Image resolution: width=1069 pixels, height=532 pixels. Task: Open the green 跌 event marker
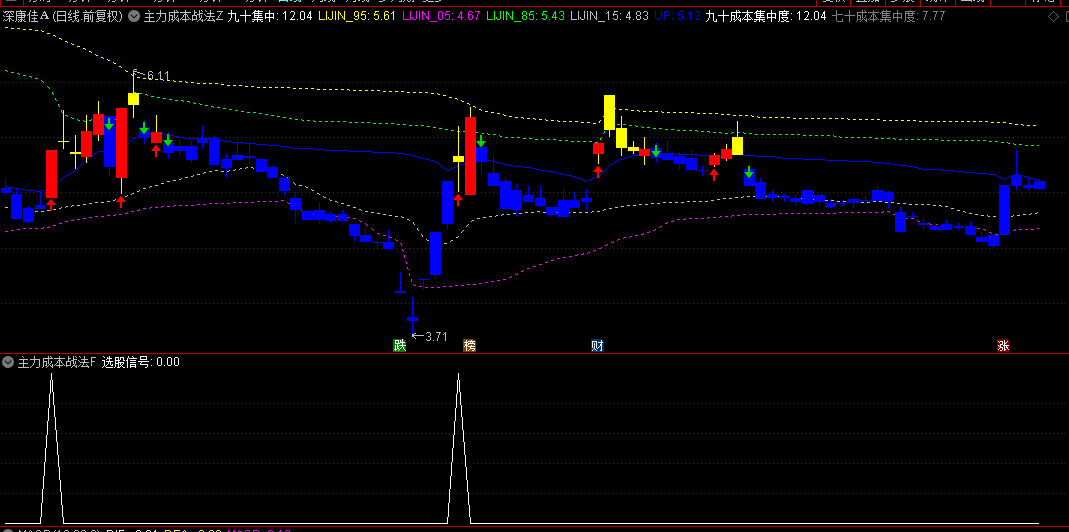pos(400,346)
